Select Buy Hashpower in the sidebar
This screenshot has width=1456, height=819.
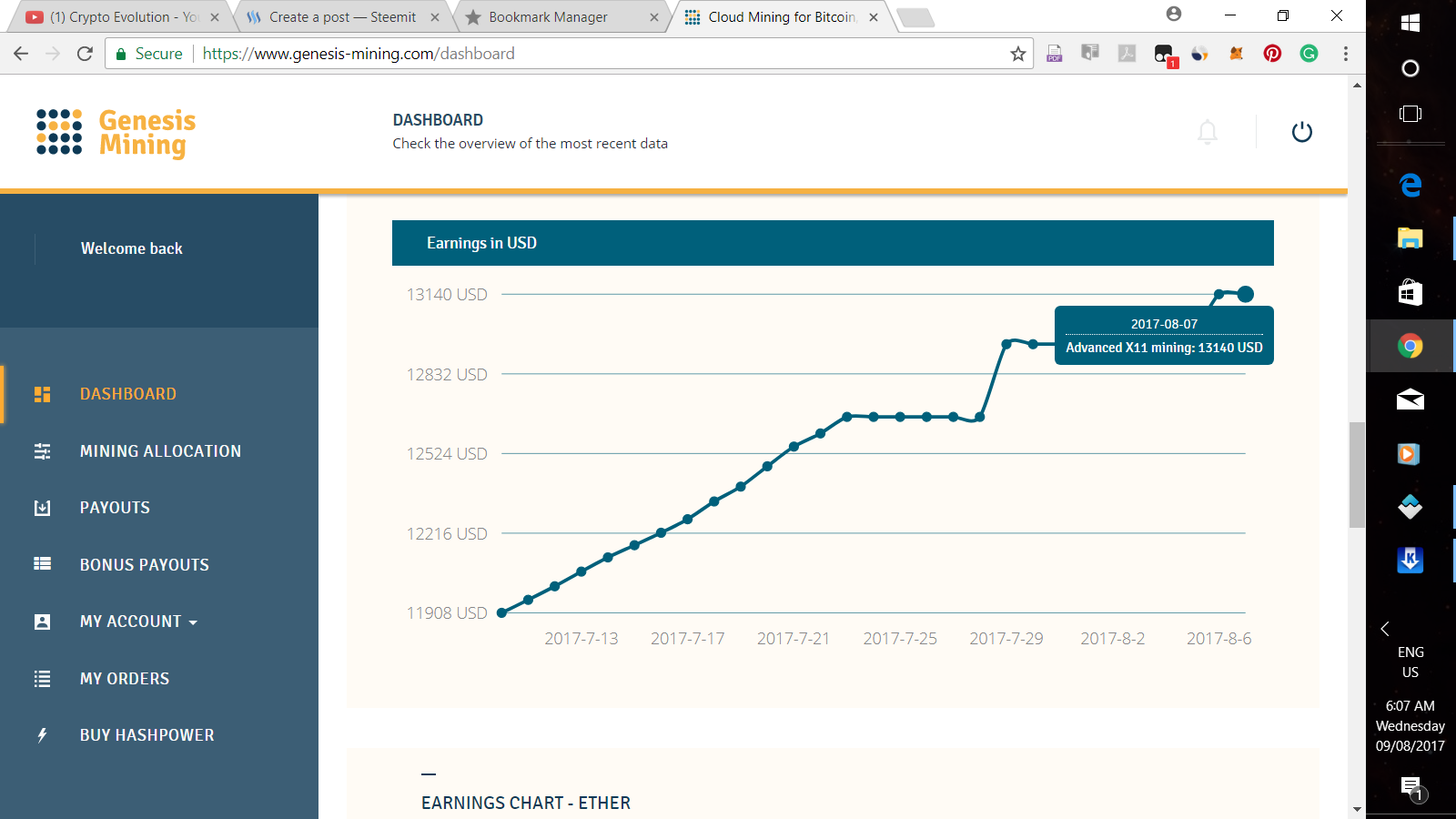coord(147,735)
